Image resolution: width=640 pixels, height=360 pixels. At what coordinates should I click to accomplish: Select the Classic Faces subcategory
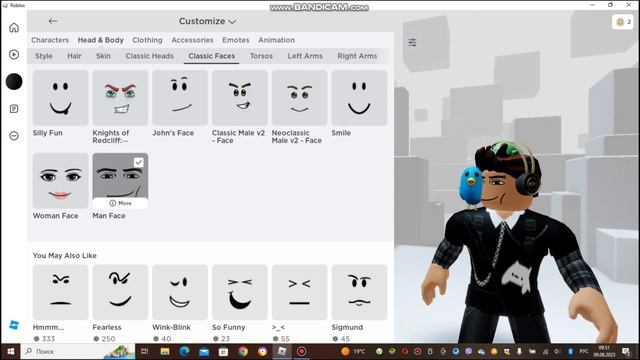[211, 56]
